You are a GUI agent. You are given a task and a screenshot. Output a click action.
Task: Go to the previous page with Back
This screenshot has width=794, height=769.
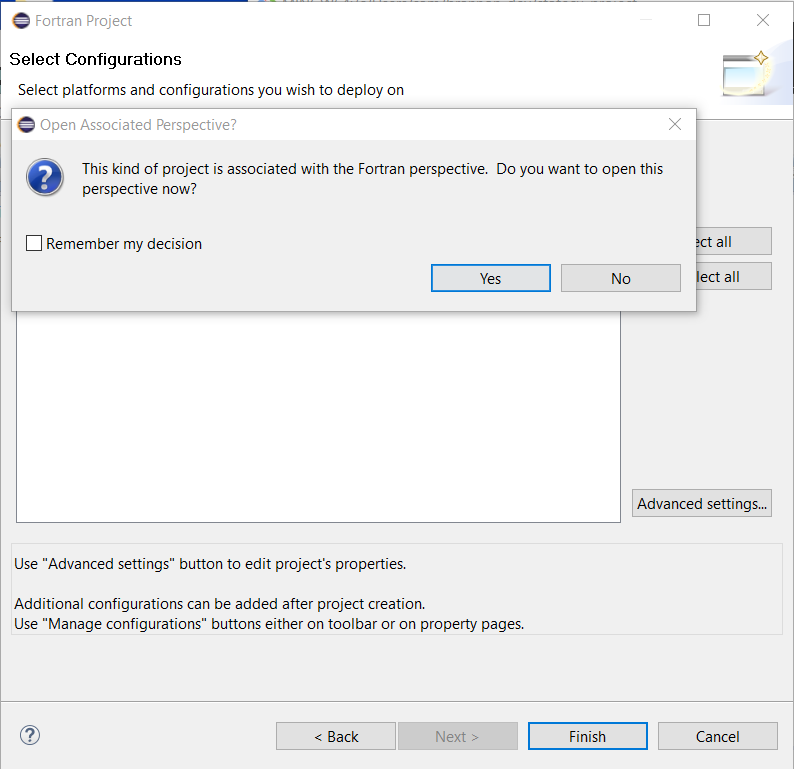336,736
